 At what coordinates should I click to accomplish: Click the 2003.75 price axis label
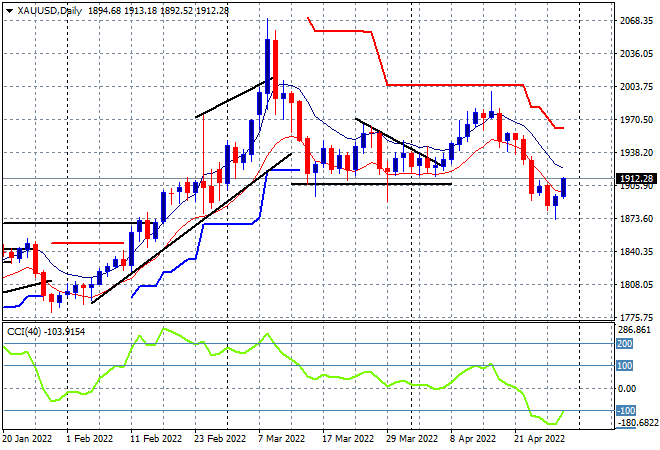[636, 86]
